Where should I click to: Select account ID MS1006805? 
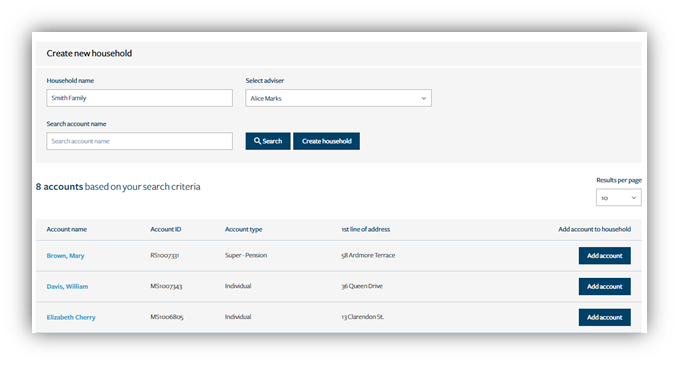(167, 317)
